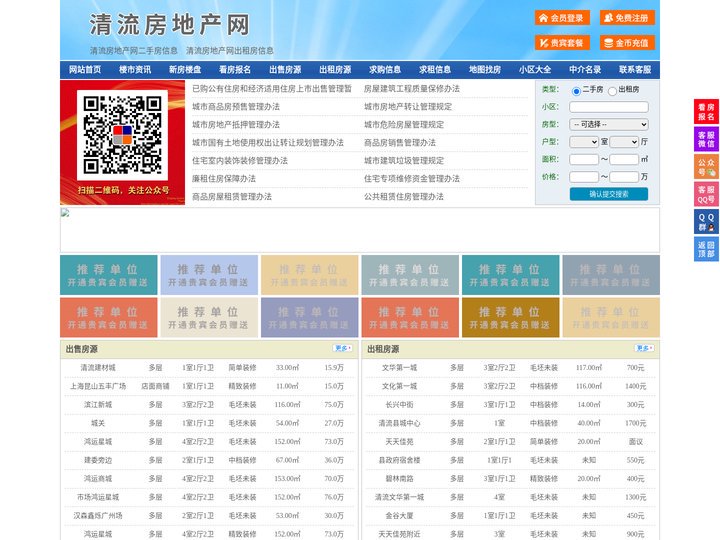Image resolution: width=720 pixels, height=540 pixels.
Task: Click the pink 客服QQ号 side icon
Action: coord(706,194)
